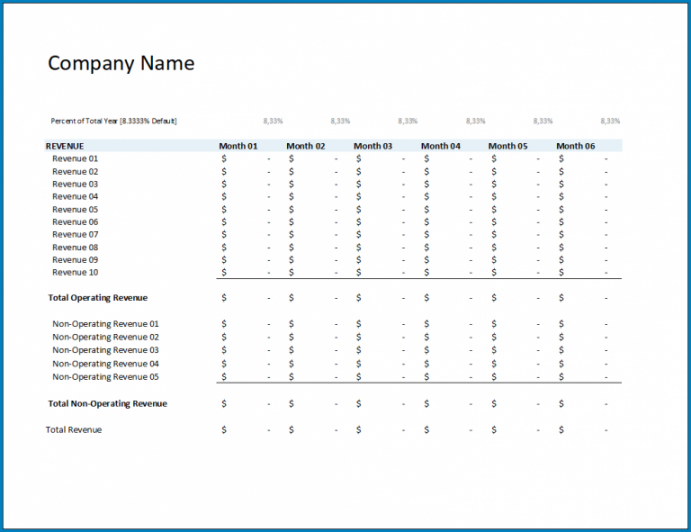This screenshot has width=691, height=532.
Task: Select the Total Revenue row label
Action: [x=74, y=430]
